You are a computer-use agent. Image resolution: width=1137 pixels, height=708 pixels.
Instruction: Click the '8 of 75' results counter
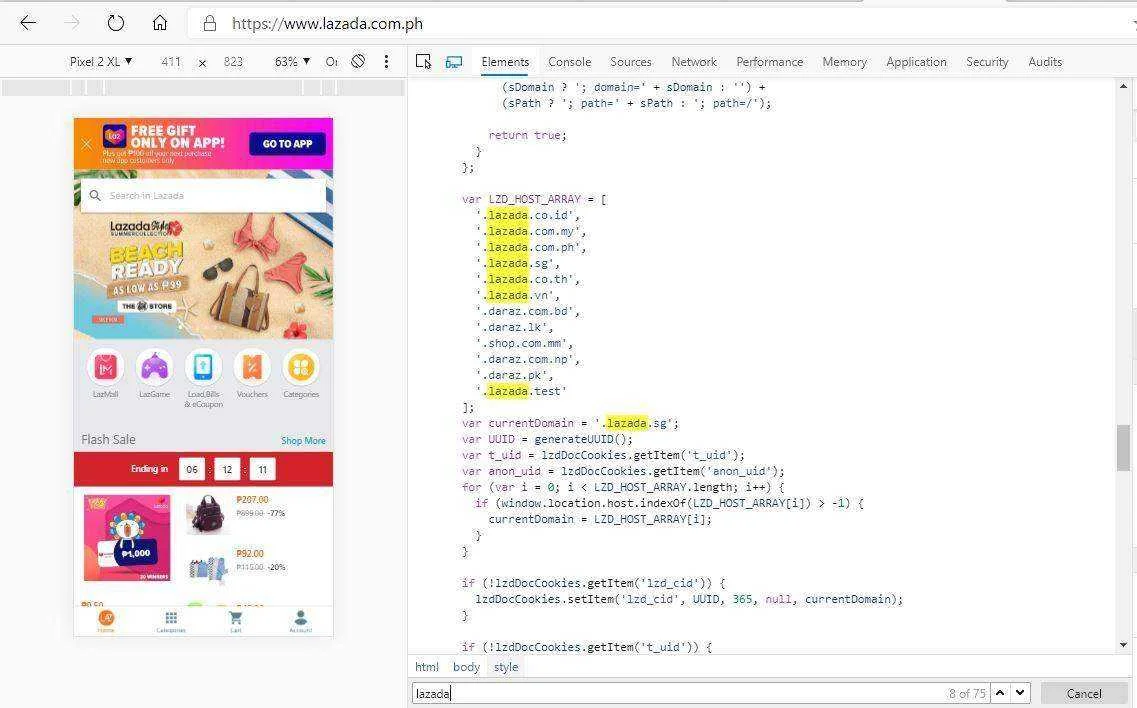[x=967, y=693]
